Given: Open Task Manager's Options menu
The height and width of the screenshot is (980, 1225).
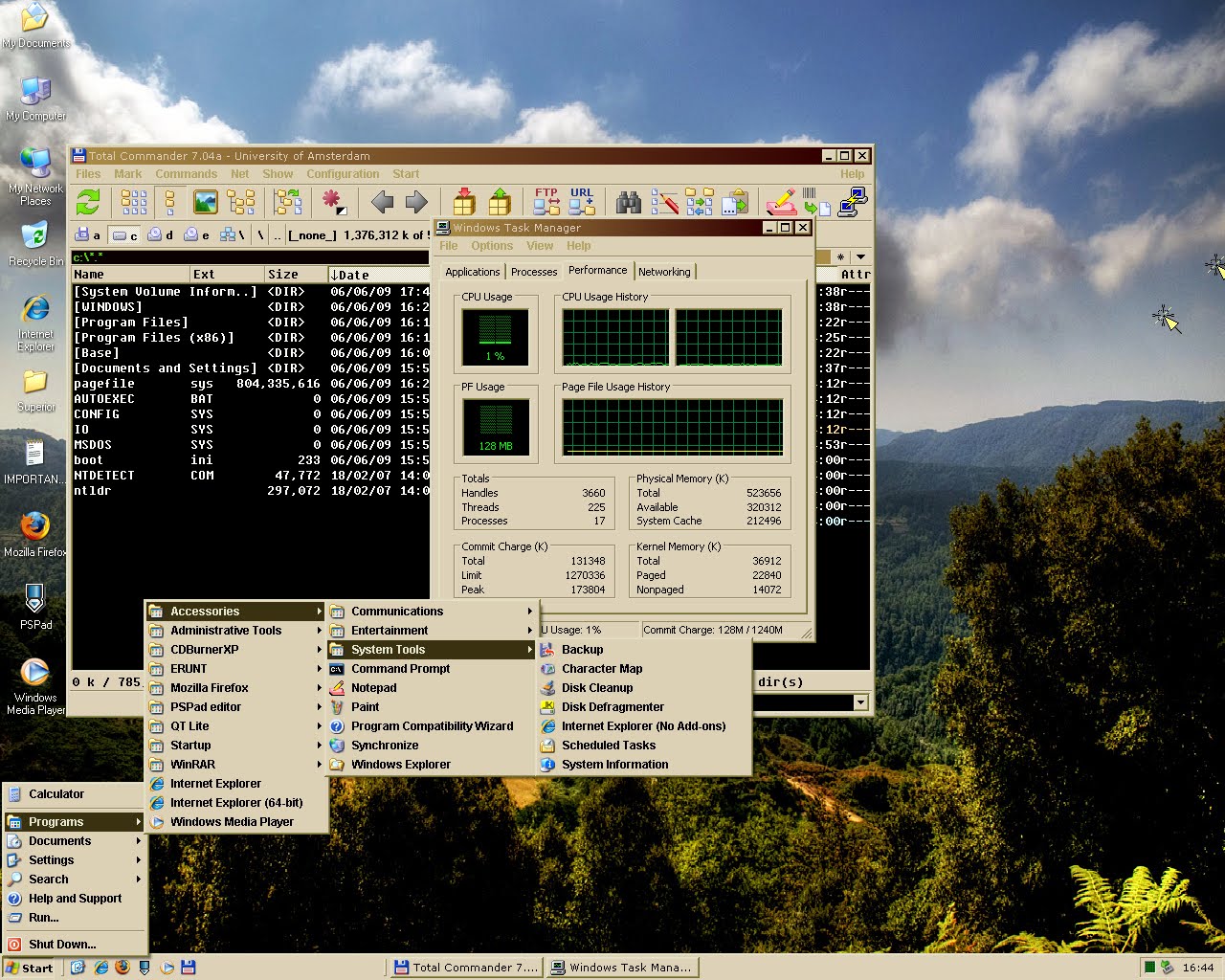Looking at the screenshot, I should pos(492,246).
